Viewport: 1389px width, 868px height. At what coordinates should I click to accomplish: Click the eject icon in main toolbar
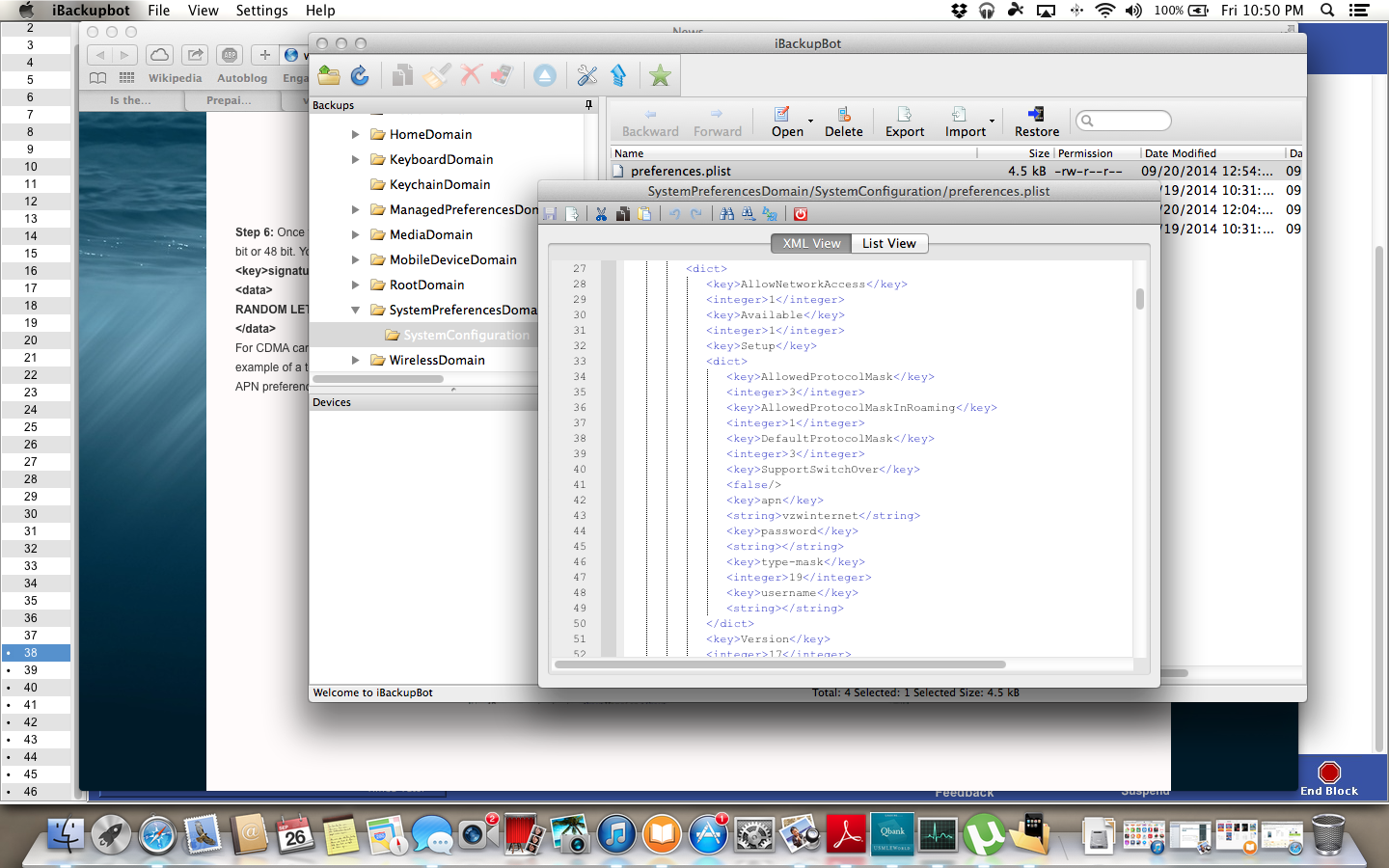pos(545,75)
